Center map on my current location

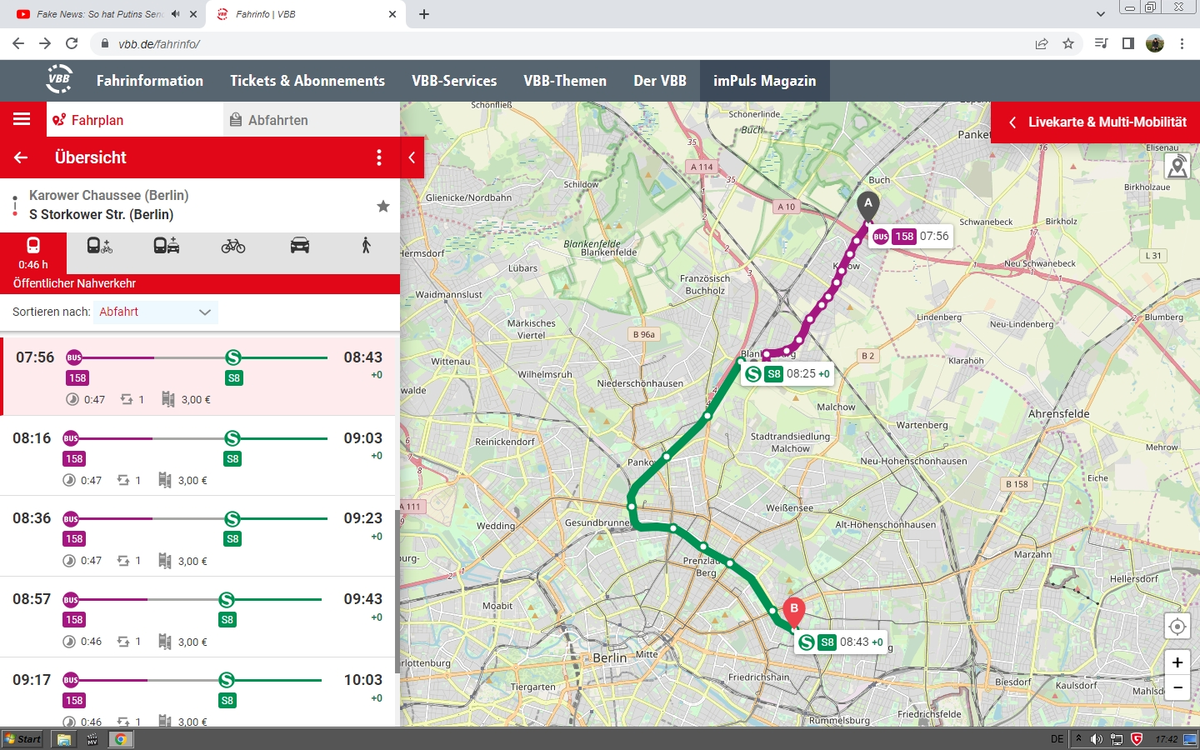(1177, 626)
